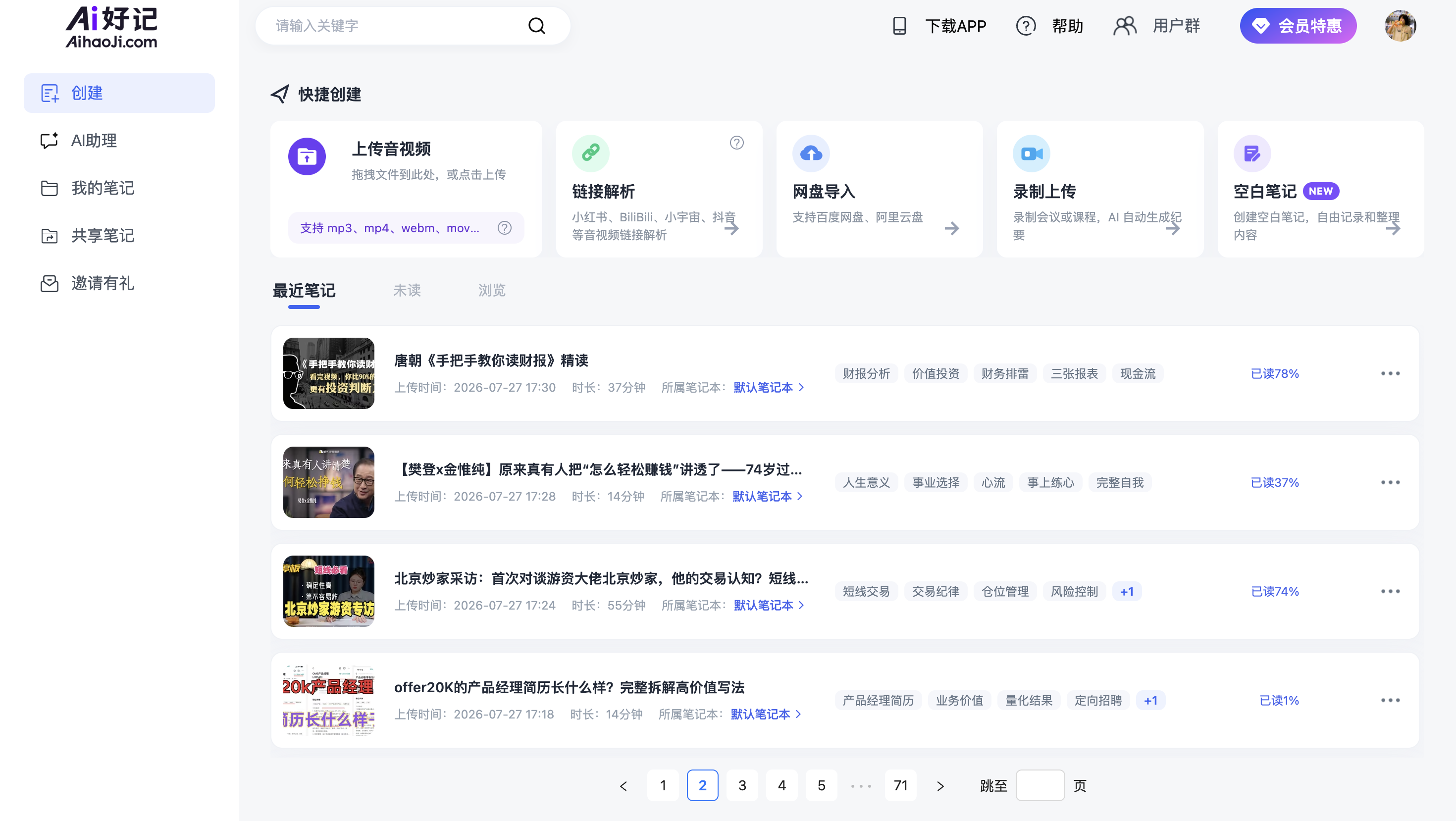Switch to the 未读 tab
Screen dimensions: 1456x821
click(407, 291)
